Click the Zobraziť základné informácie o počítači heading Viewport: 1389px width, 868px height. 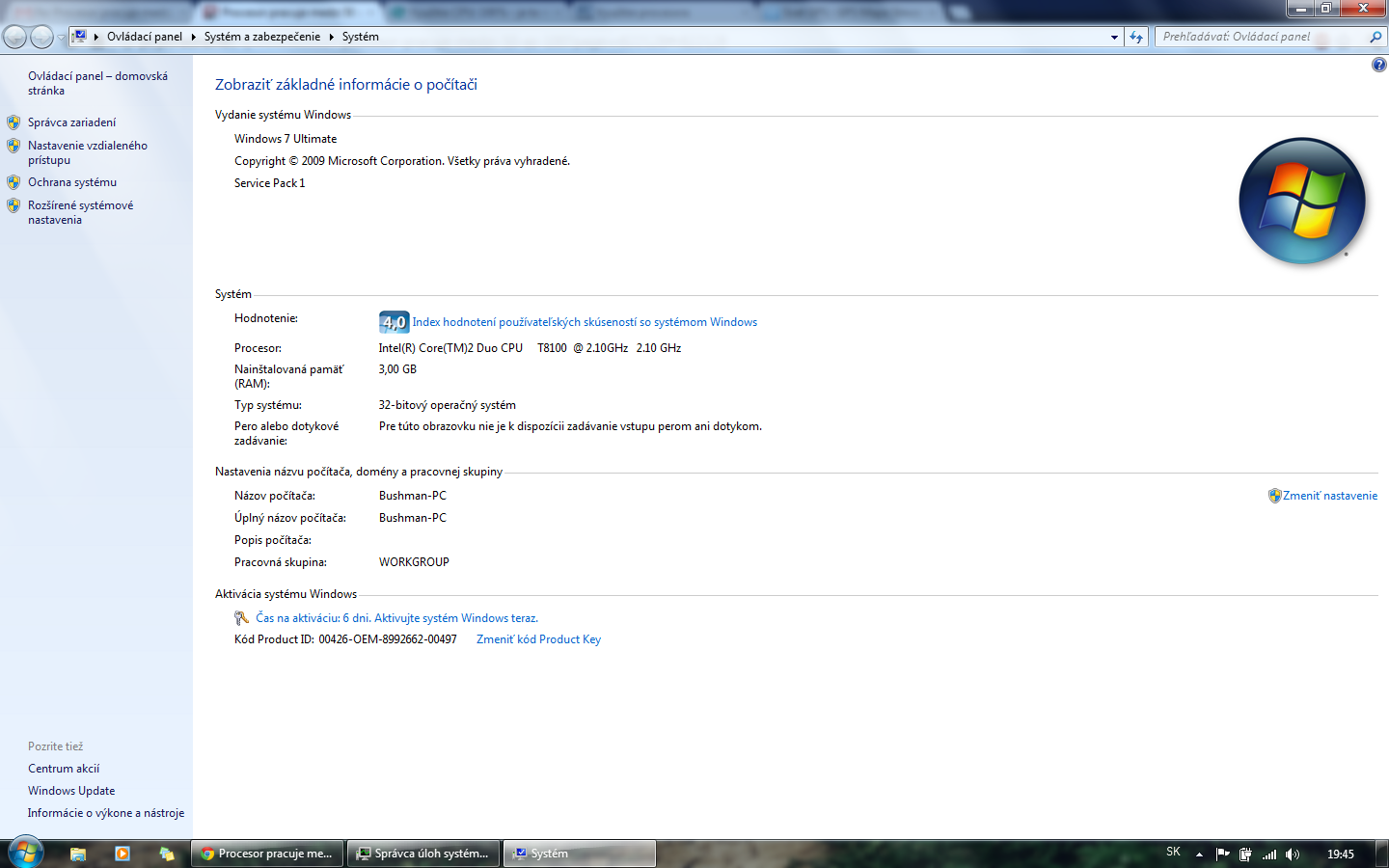click(346, 85)
